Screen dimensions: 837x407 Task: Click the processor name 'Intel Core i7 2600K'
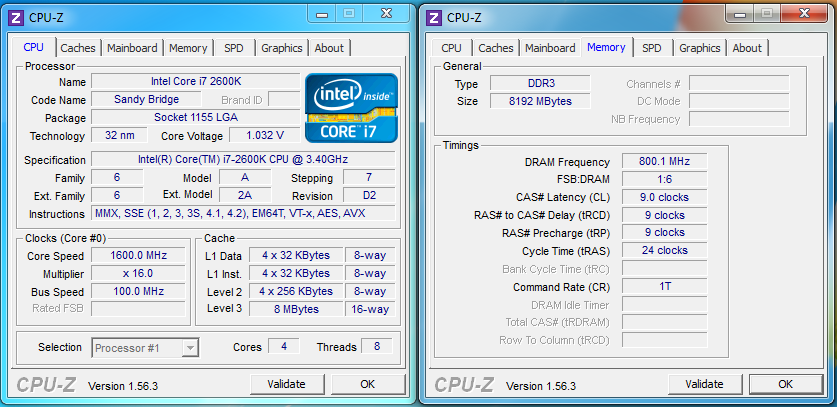(x=196, y=81)
